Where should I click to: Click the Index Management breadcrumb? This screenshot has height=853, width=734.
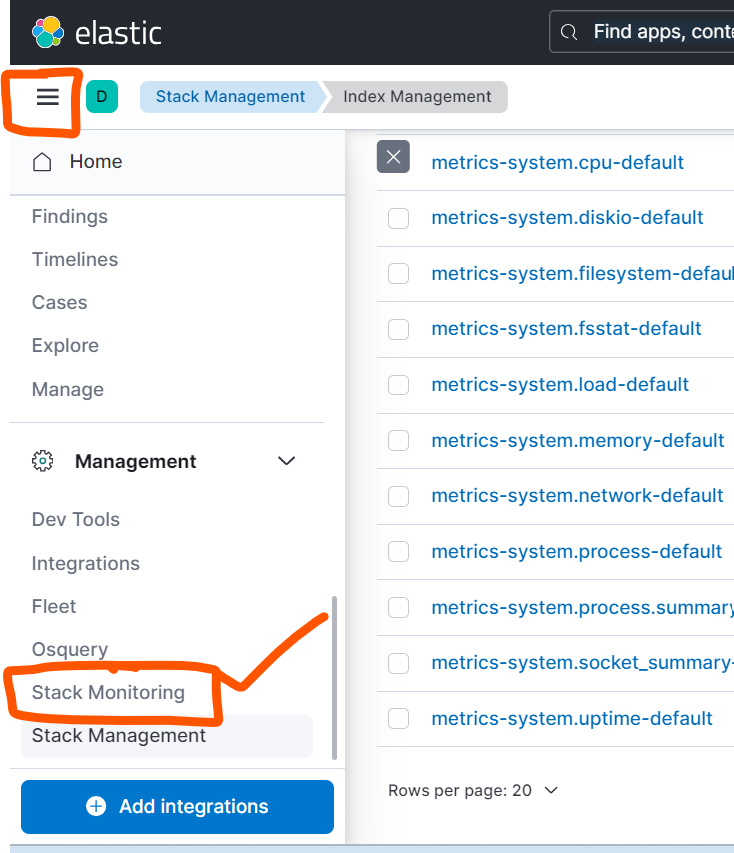[417, 97]
